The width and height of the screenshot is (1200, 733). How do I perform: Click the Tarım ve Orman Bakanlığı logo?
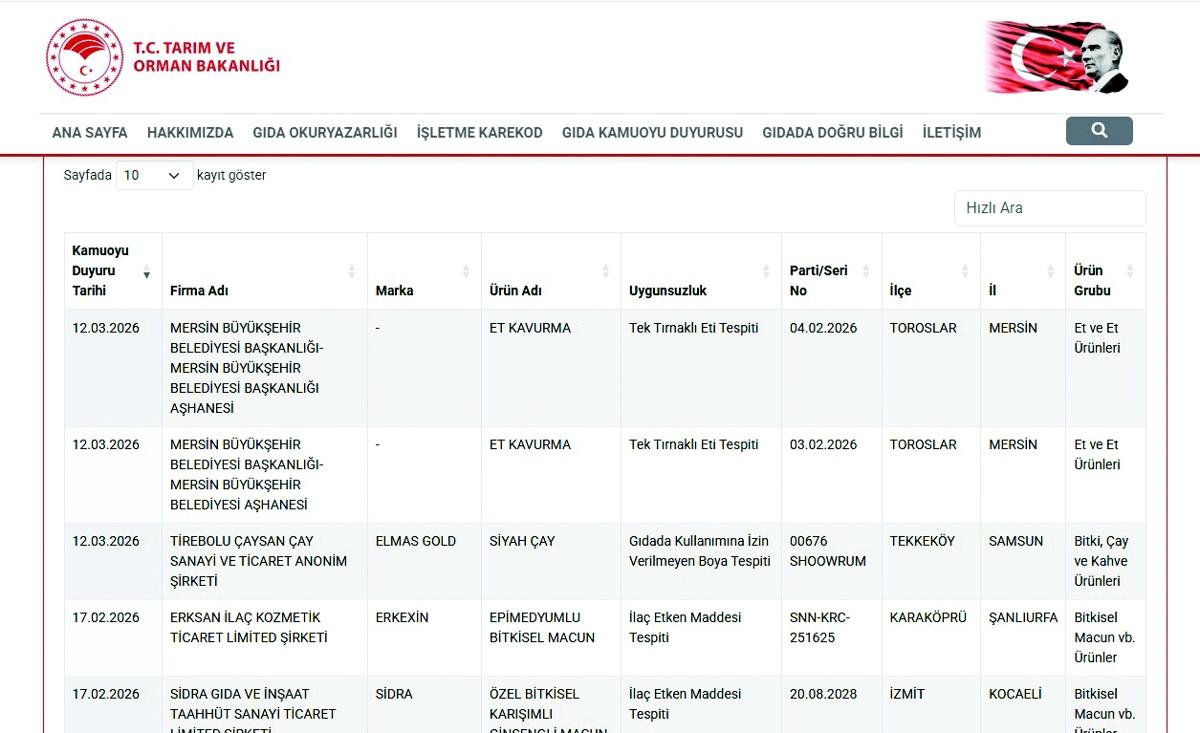point(163,58)
